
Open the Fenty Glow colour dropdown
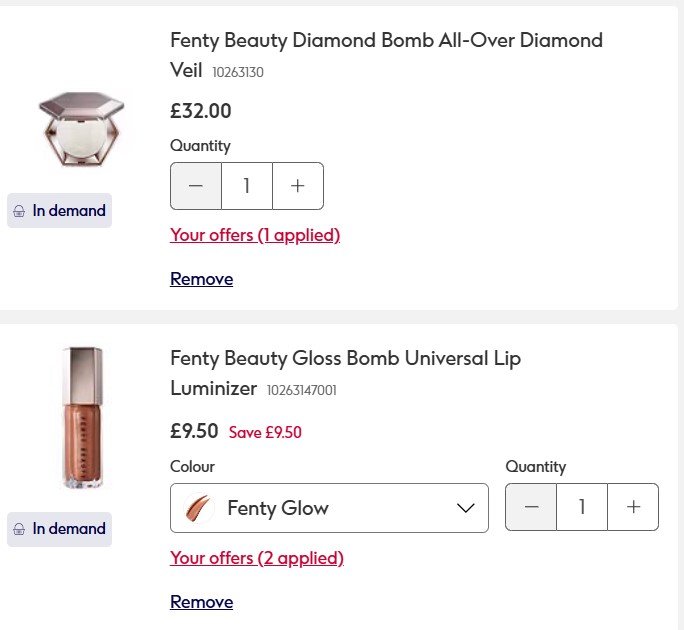pos(329,508)
